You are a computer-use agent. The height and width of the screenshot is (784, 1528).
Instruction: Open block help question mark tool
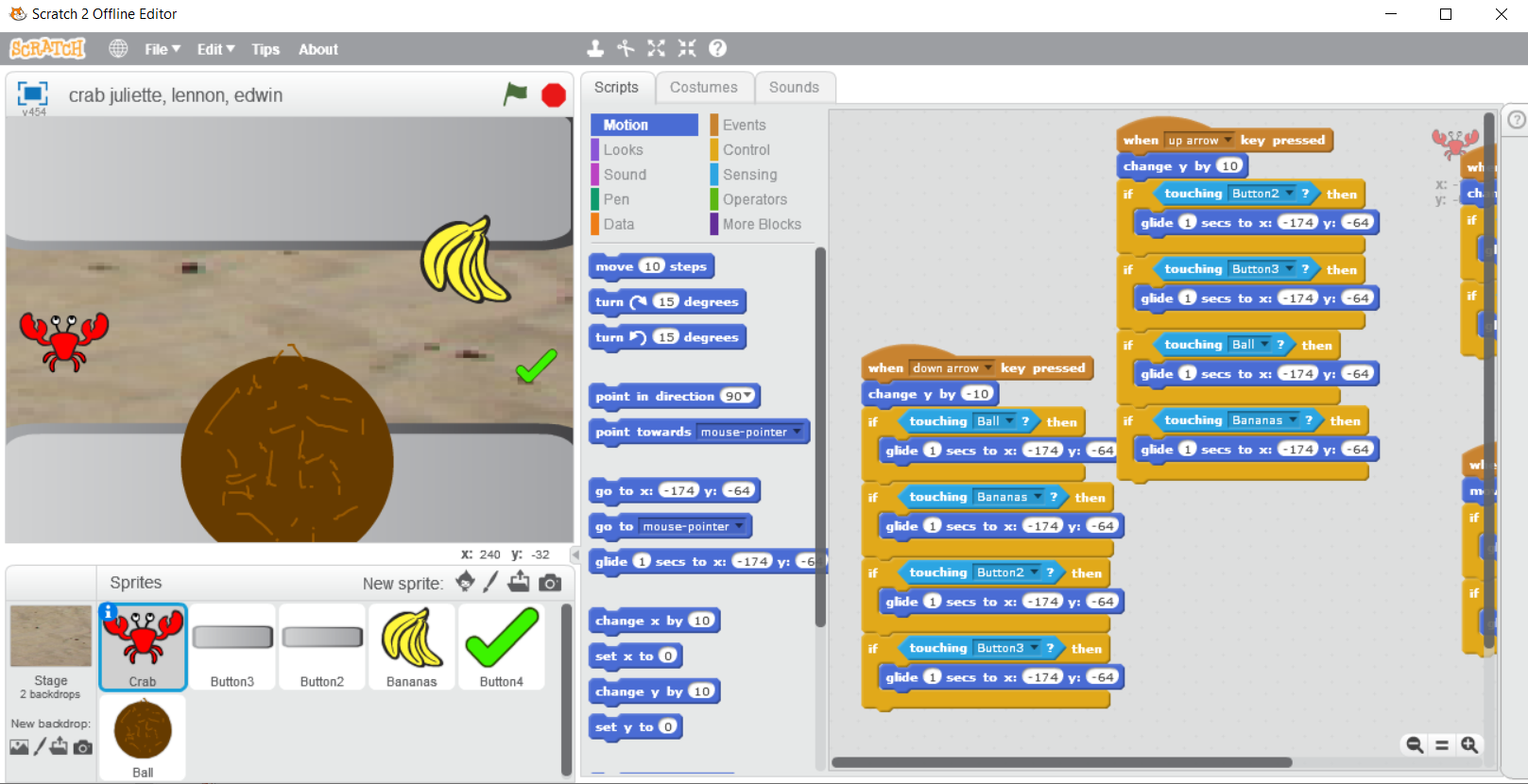[718, 48]
